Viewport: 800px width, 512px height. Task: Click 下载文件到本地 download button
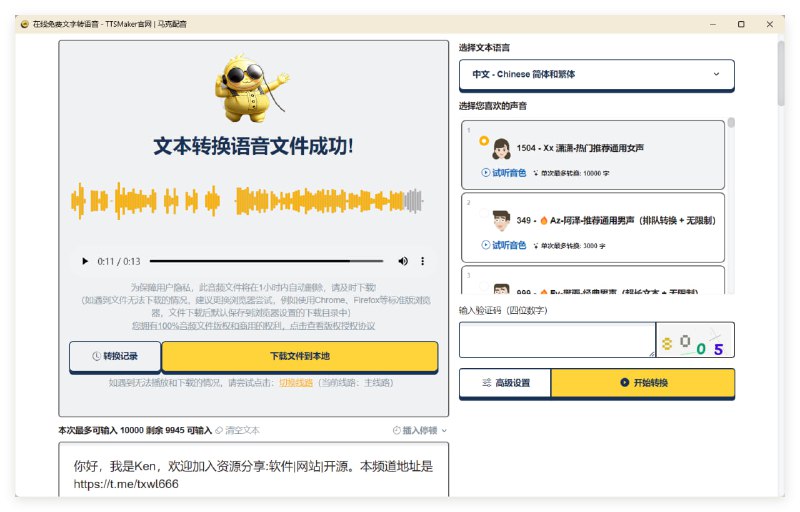300,356
